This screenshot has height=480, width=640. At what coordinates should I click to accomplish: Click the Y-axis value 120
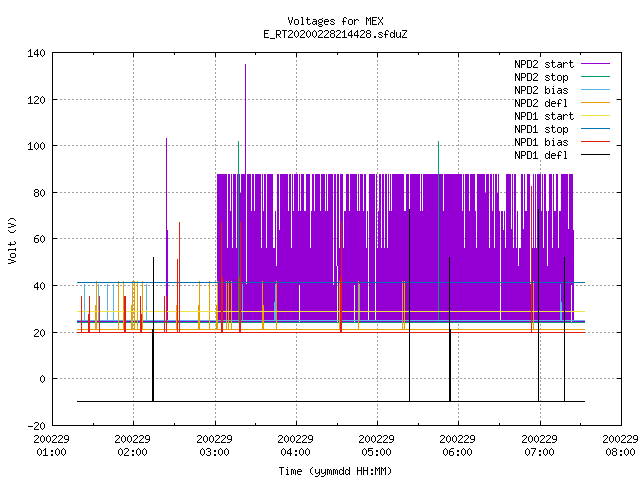pos(36,100)
